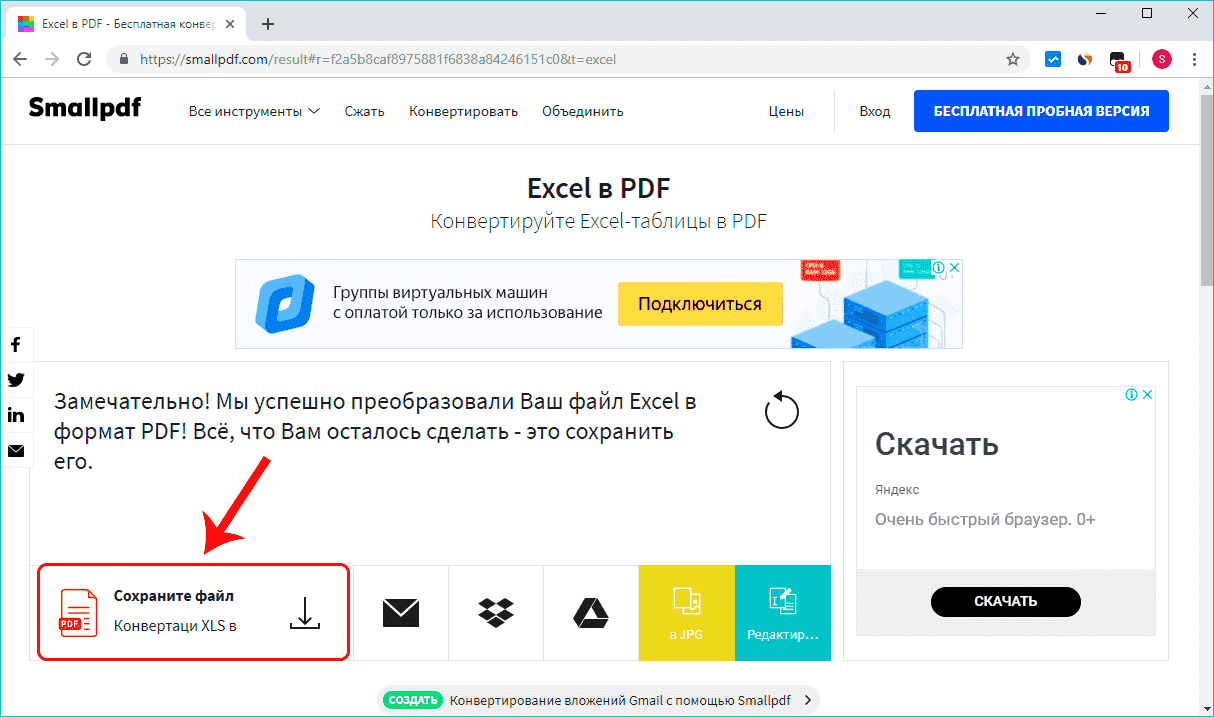Click БЕСПЛАТНАЯ ПРОБНАЯ ВЕРСИЯ button
1214x717 pixels.
1040,111
